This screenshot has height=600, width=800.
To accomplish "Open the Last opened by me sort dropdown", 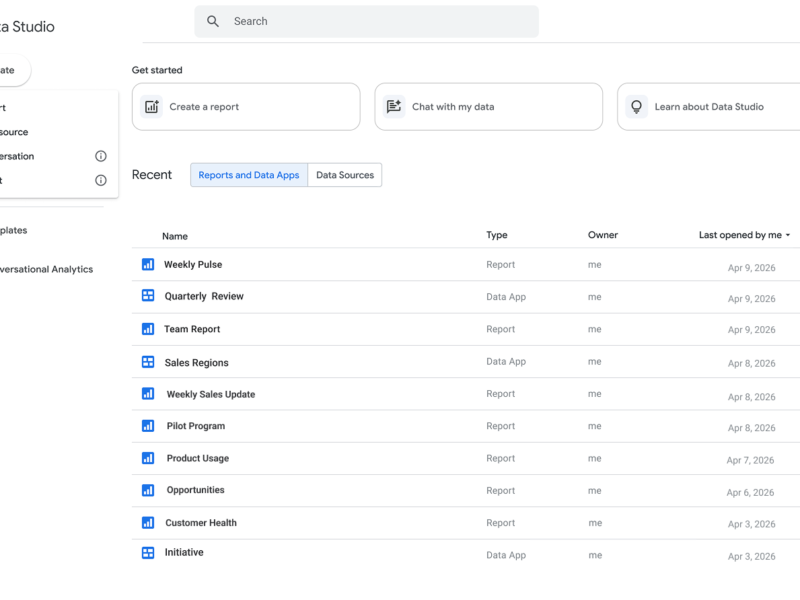I will click(744, 235).
